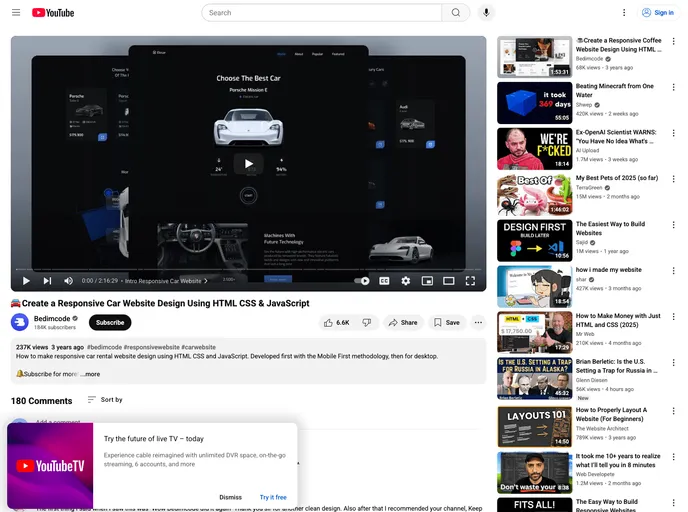Open Bedimcode channel name link

(x=52, y=319)
